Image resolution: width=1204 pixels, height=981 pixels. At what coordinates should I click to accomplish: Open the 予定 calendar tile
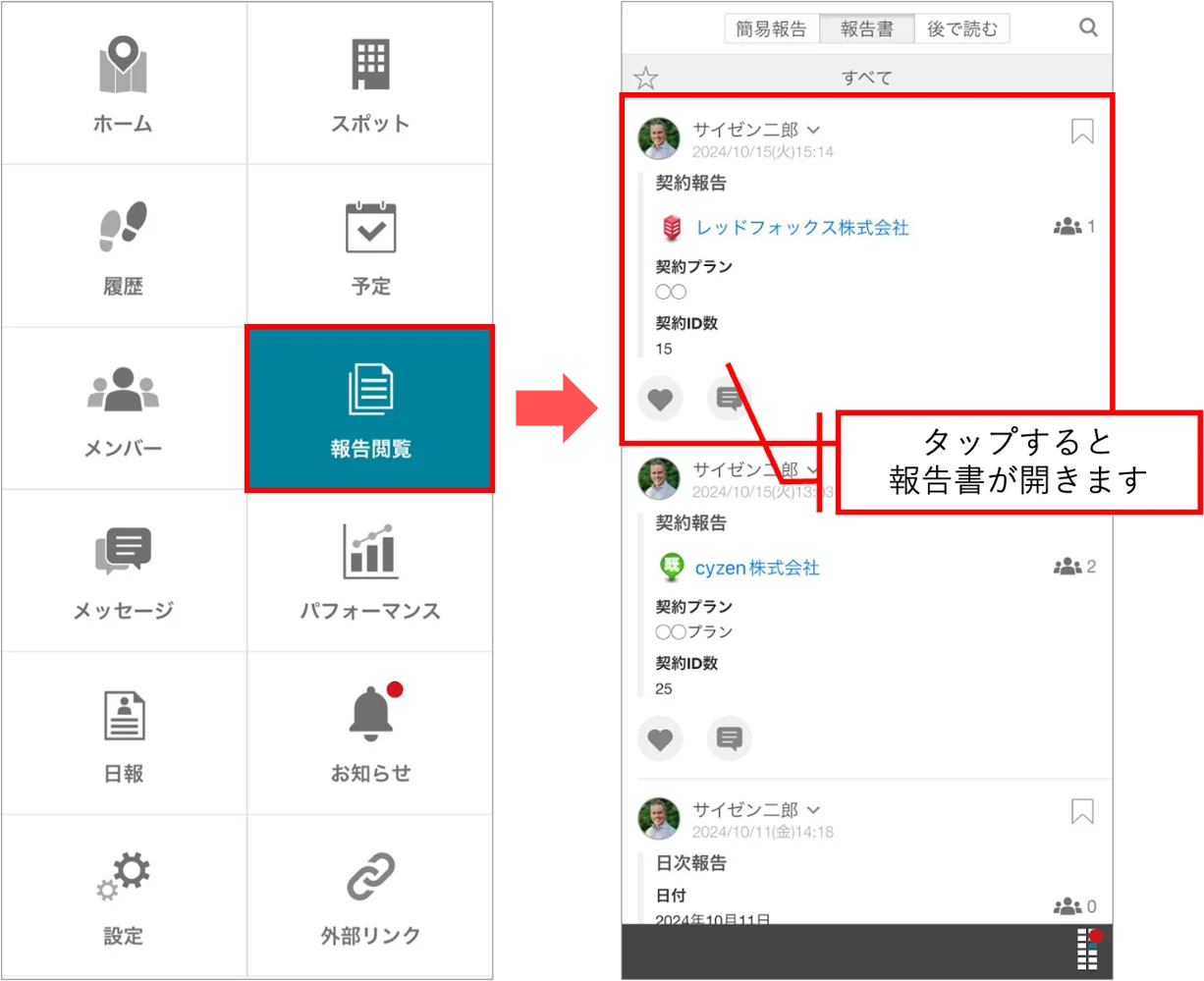370,245
